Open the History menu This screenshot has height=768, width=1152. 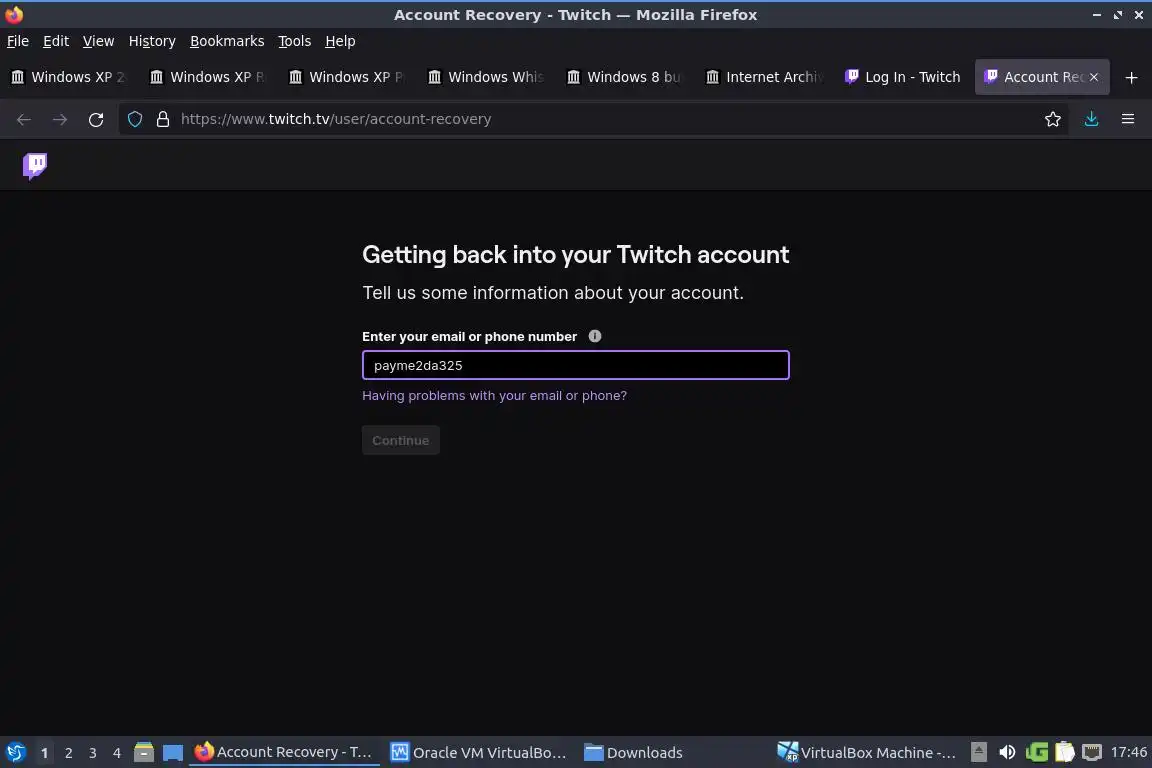point(152,41)
